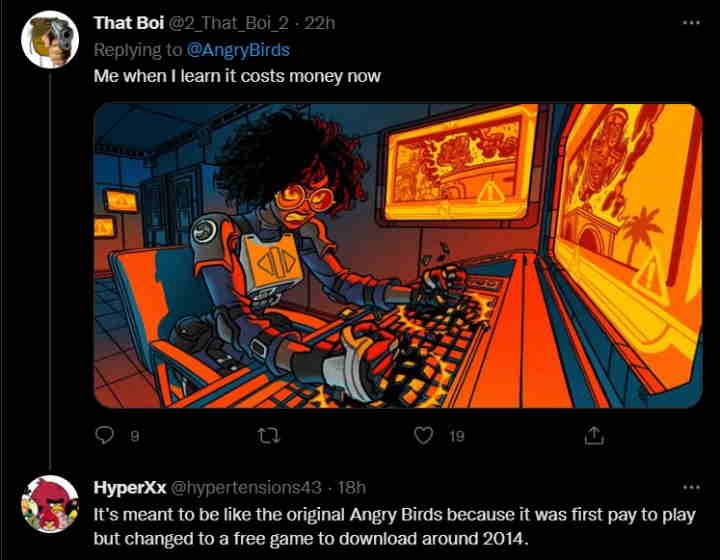720x560 pixels.
Task: Like That Boi's tweet with the heart icon
Action: click(x=423, y=435)
